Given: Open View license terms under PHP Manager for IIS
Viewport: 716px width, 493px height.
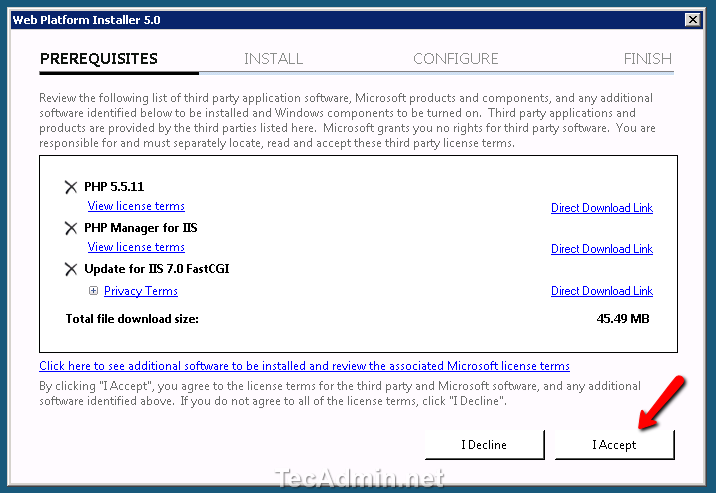Looking at the screenshot, I should click(x=136, y=247).
